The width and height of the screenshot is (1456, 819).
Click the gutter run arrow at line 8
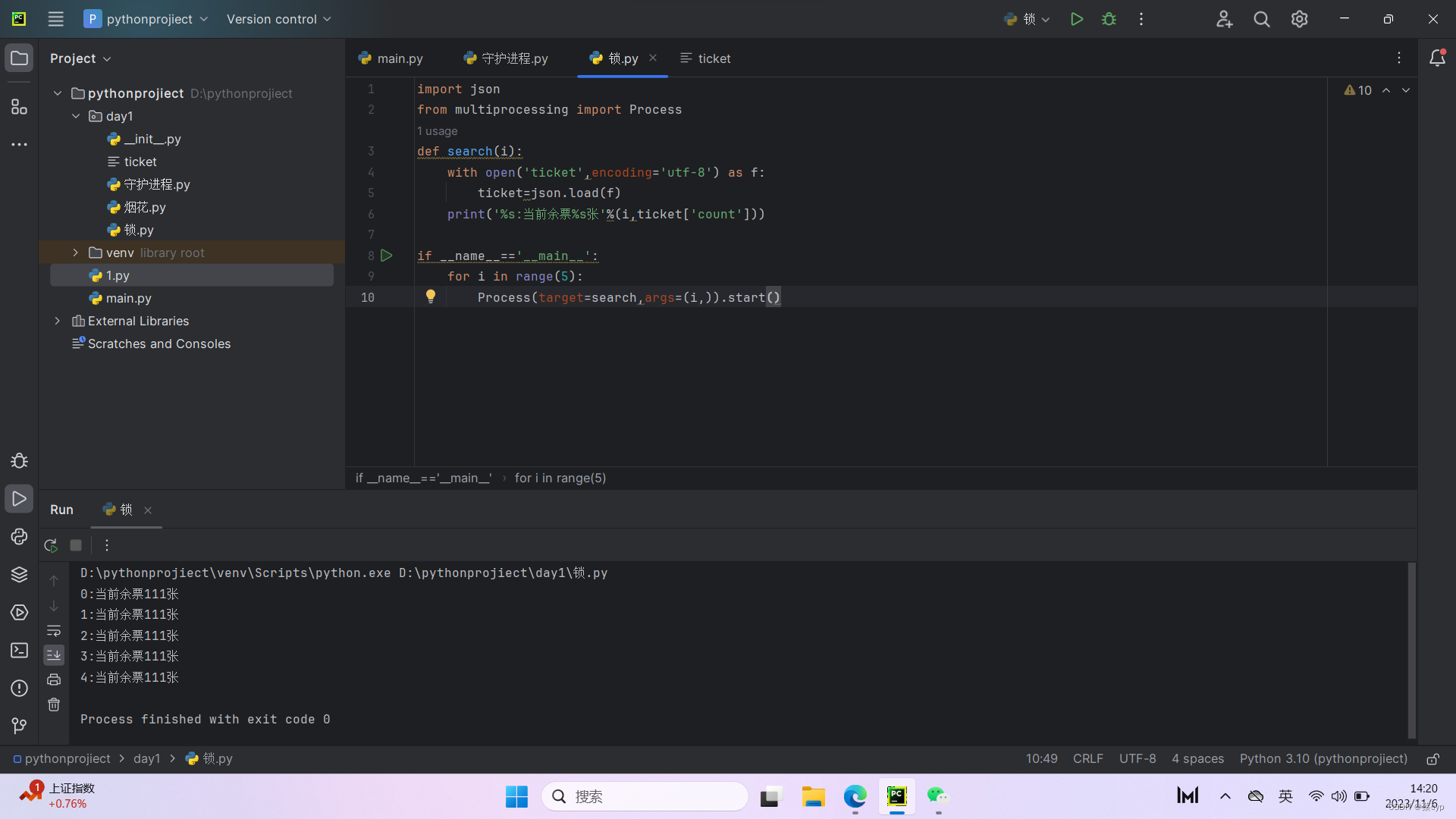pos(387,256)
